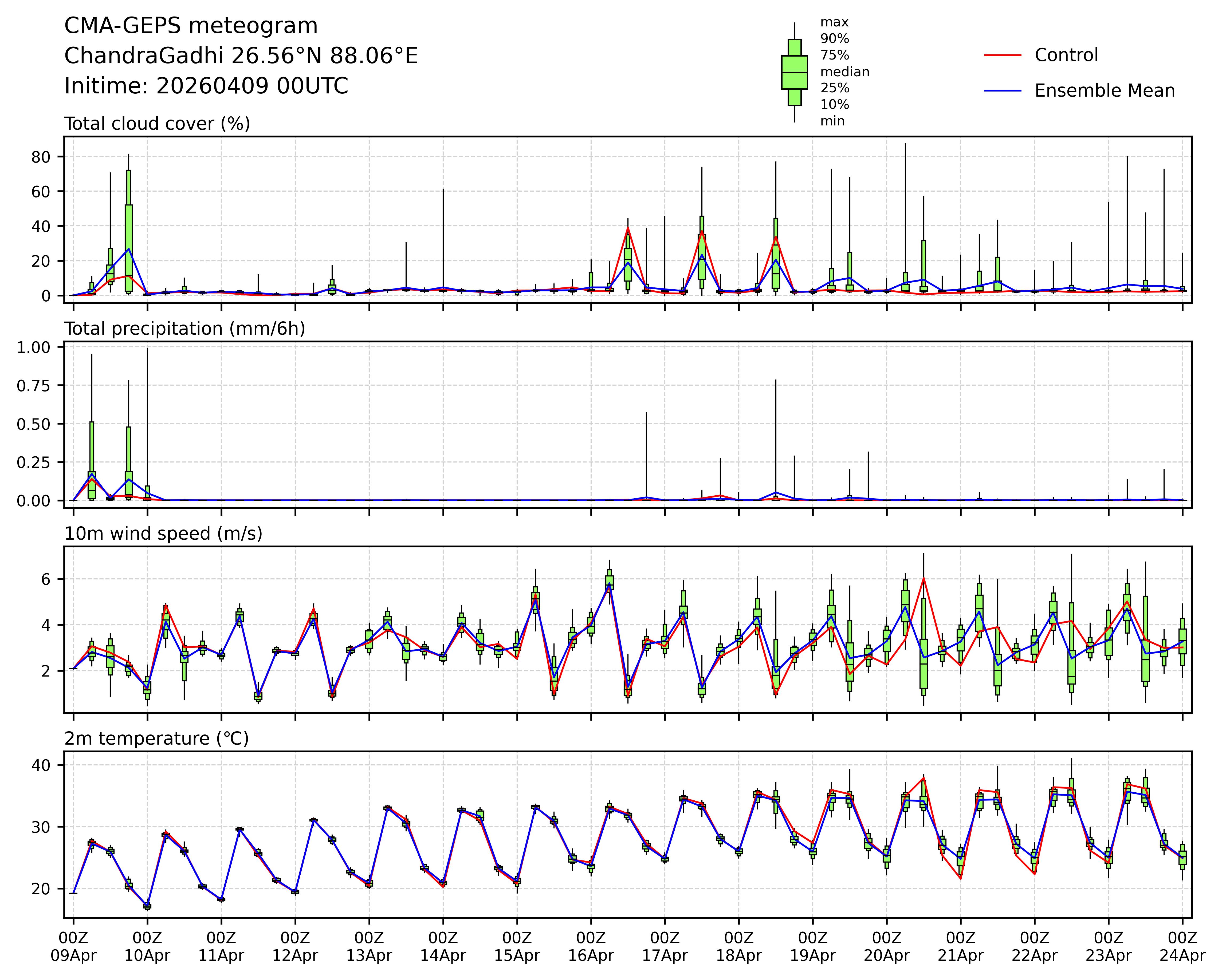
Task: Click the '00Z 20Apr' axis label
Action: tap(886, 947)
